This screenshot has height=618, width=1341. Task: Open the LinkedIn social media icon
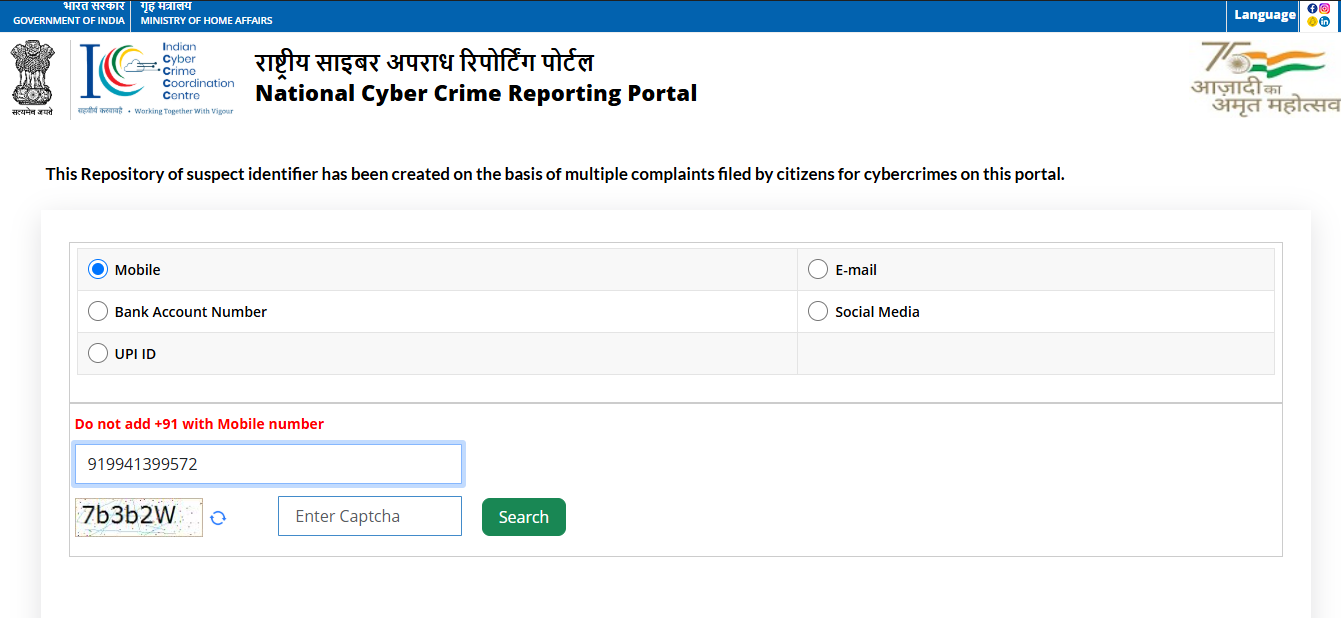pos(1325,22)
